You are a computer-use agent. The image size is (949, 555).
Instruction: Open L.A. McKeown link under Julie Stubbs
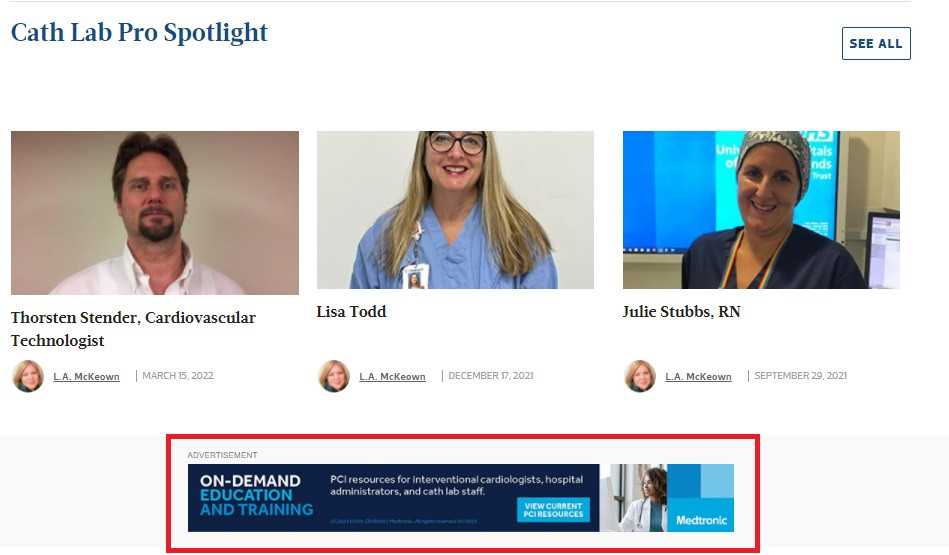(x=698, y=376)
